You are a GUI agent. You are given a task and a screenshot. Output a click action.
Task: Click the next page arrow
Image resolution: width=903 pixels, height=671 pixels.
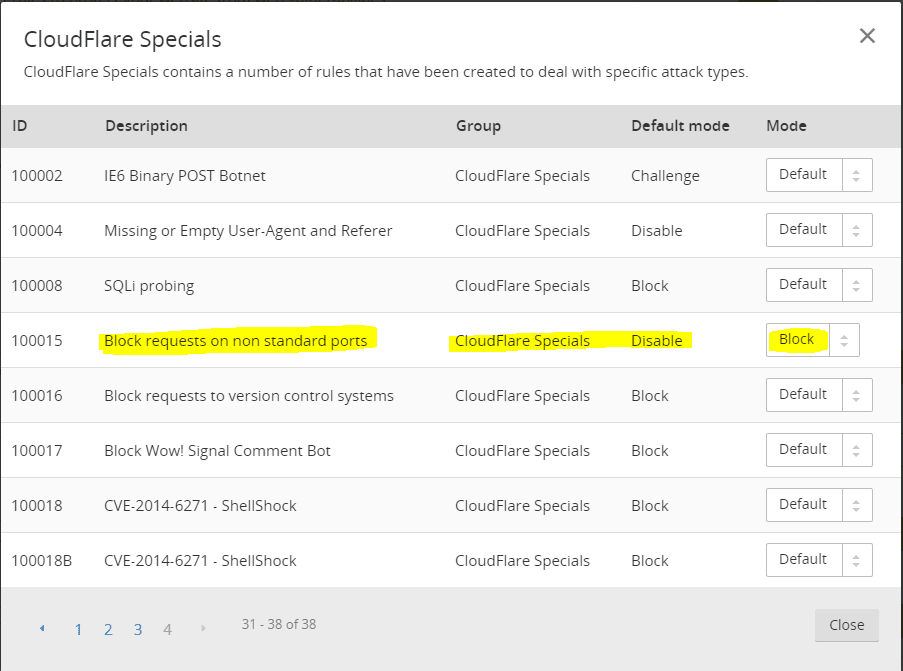pyautogui.click(x=203, y=628)
